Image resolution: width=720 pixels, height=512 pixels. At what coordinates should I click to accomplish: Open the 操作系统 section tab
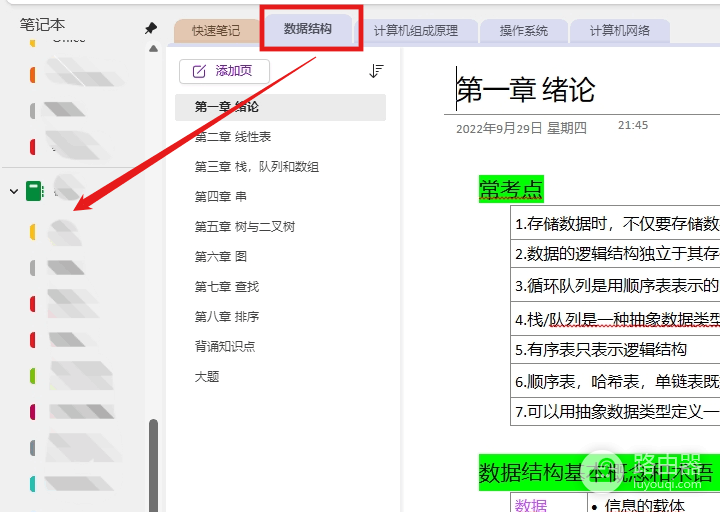523,31
